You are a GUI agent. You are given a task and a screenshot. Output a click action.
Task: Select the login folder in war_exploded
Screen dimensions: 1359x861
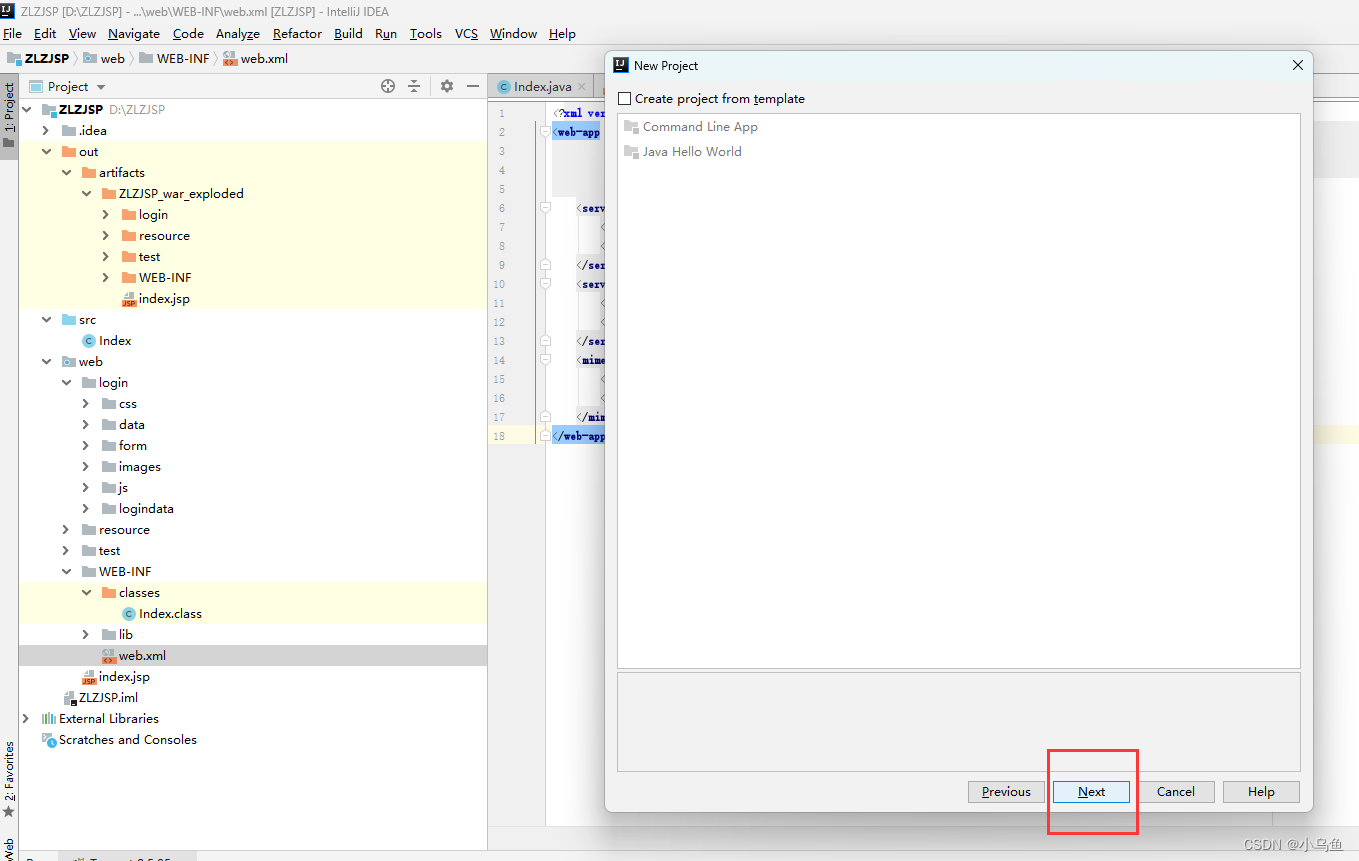coord(253,215)
